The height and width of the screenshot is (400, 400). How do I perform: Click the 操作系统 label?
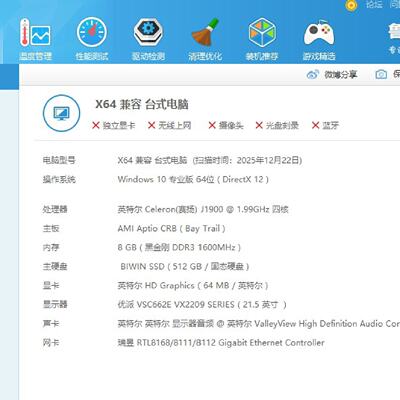[59, 179]
